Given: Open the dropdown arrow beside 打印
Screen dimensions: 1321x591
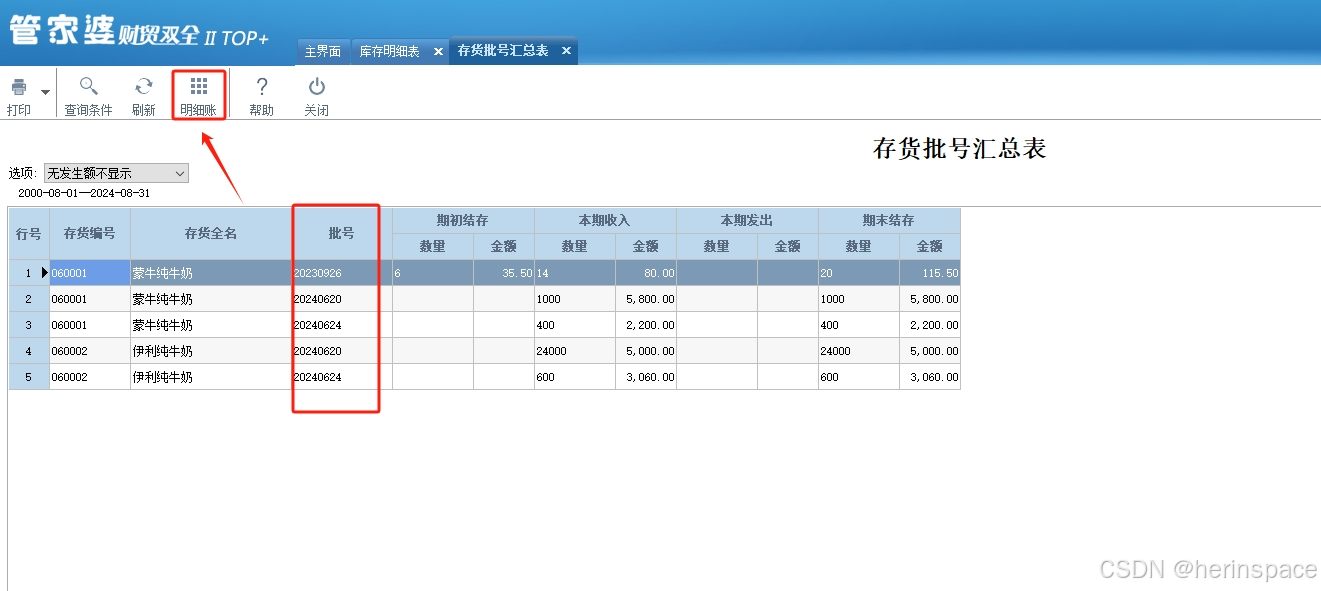Looking at the screenshot, I should click(x=45, y=92).
